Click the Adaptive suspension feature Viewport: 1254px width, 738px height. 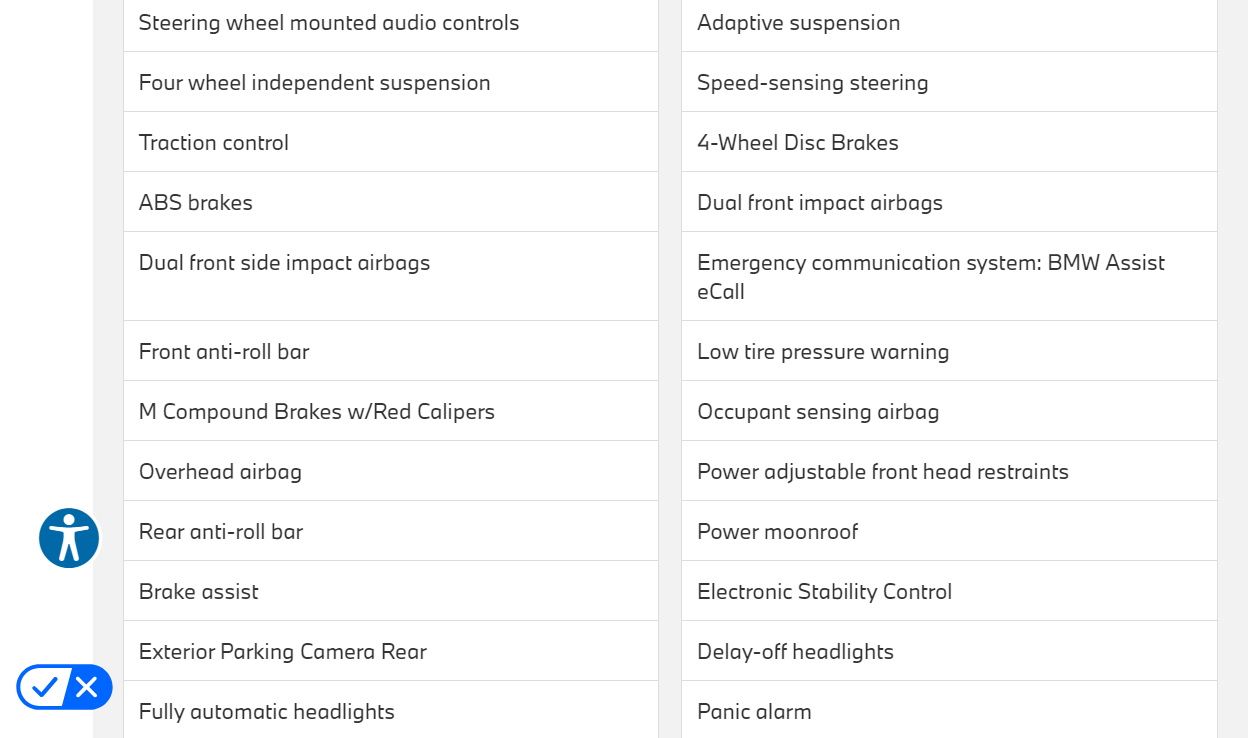click(x=798, y=23)
